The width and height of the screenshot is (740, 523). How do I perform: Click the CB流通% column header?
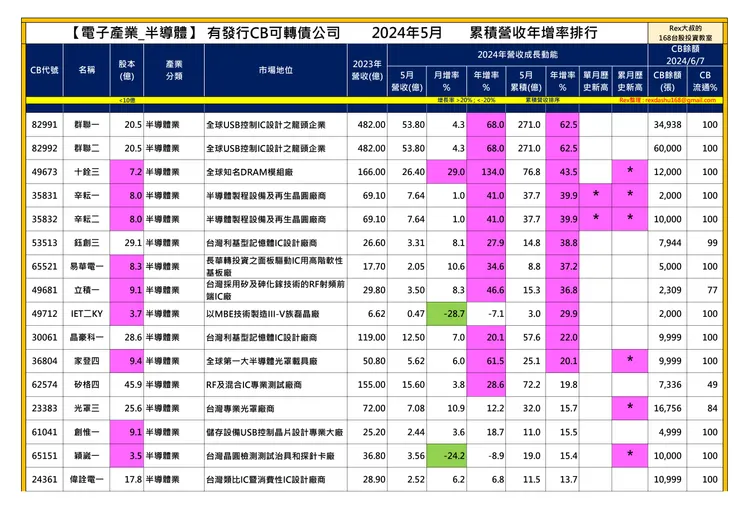(x=705, y=81)
